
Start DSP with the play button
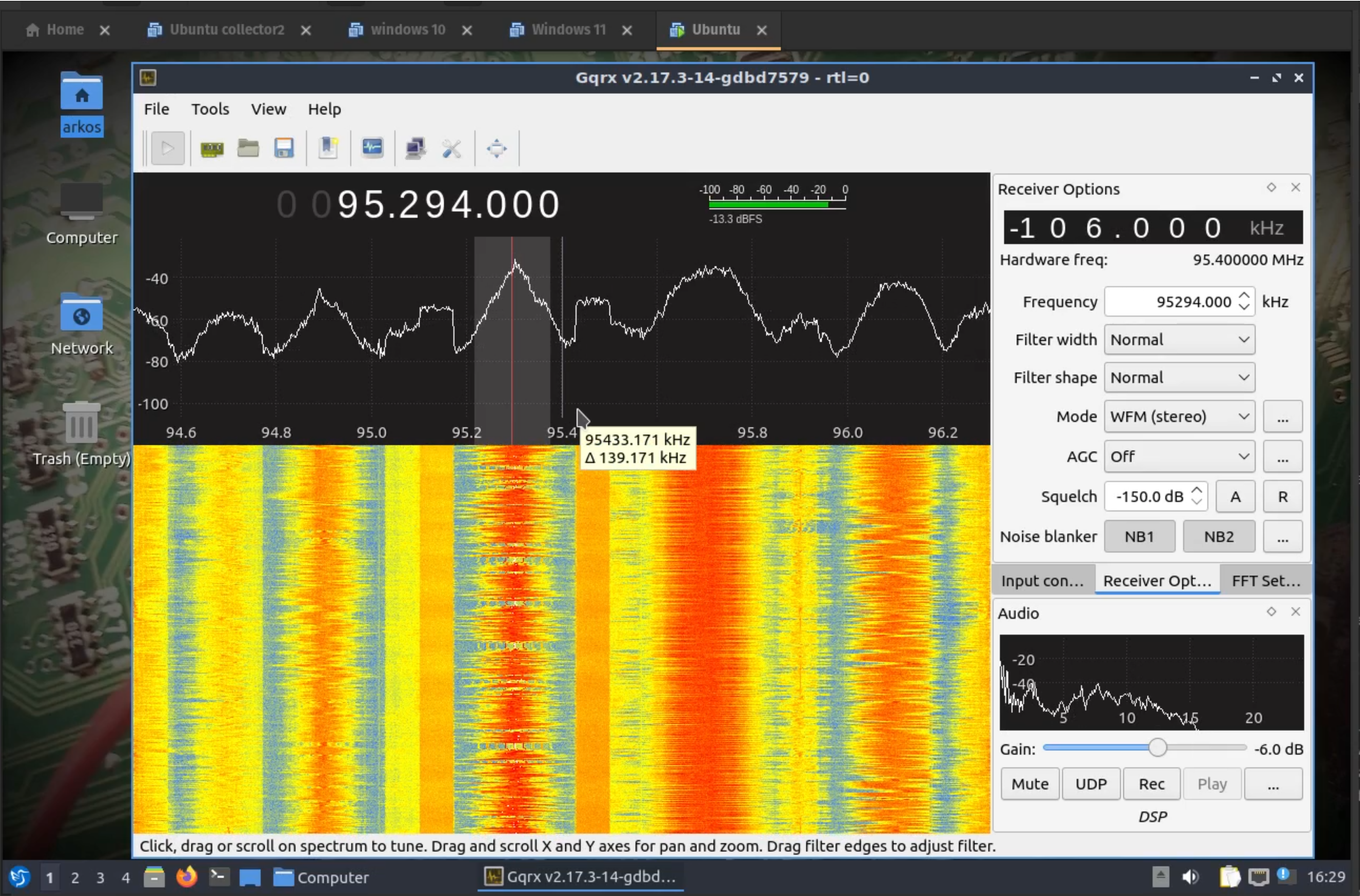click(x=167, y=149)
